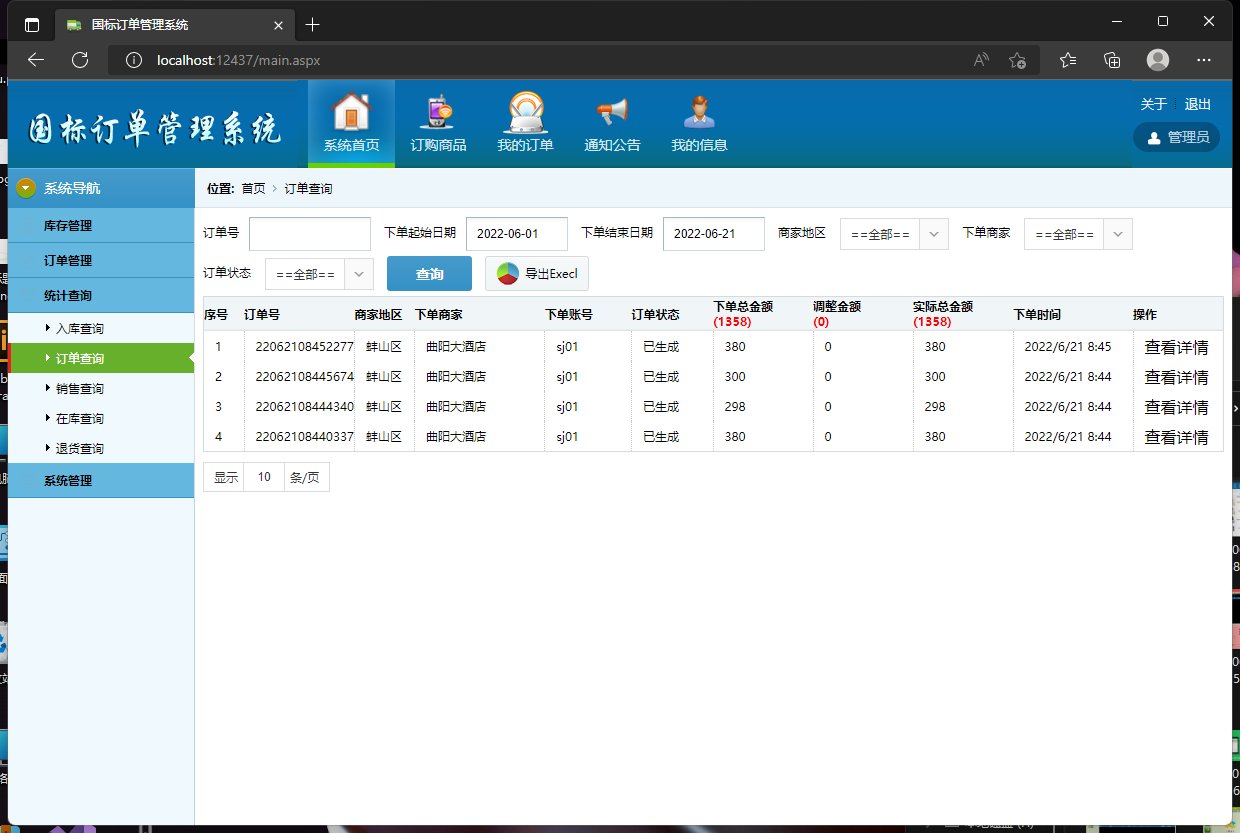The width and height of the screenshot is (1240, 833).
Task: Click the page size field showing 10
Action: (264, 477)
